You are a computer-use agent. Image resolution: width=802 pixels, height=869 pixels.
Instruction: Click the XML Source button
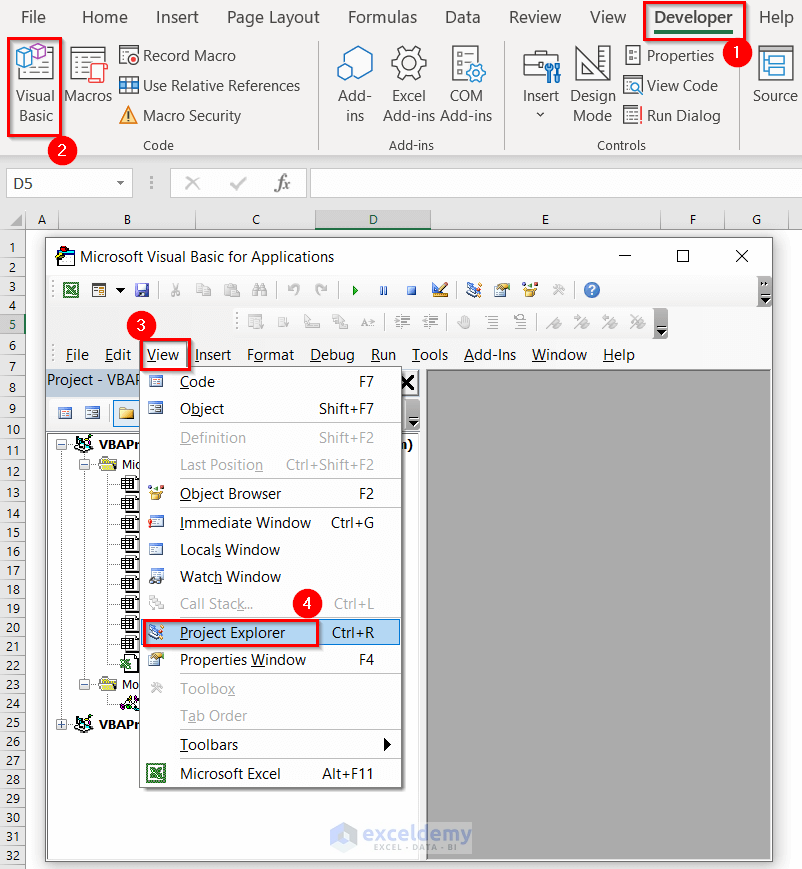tap(775, 76)
